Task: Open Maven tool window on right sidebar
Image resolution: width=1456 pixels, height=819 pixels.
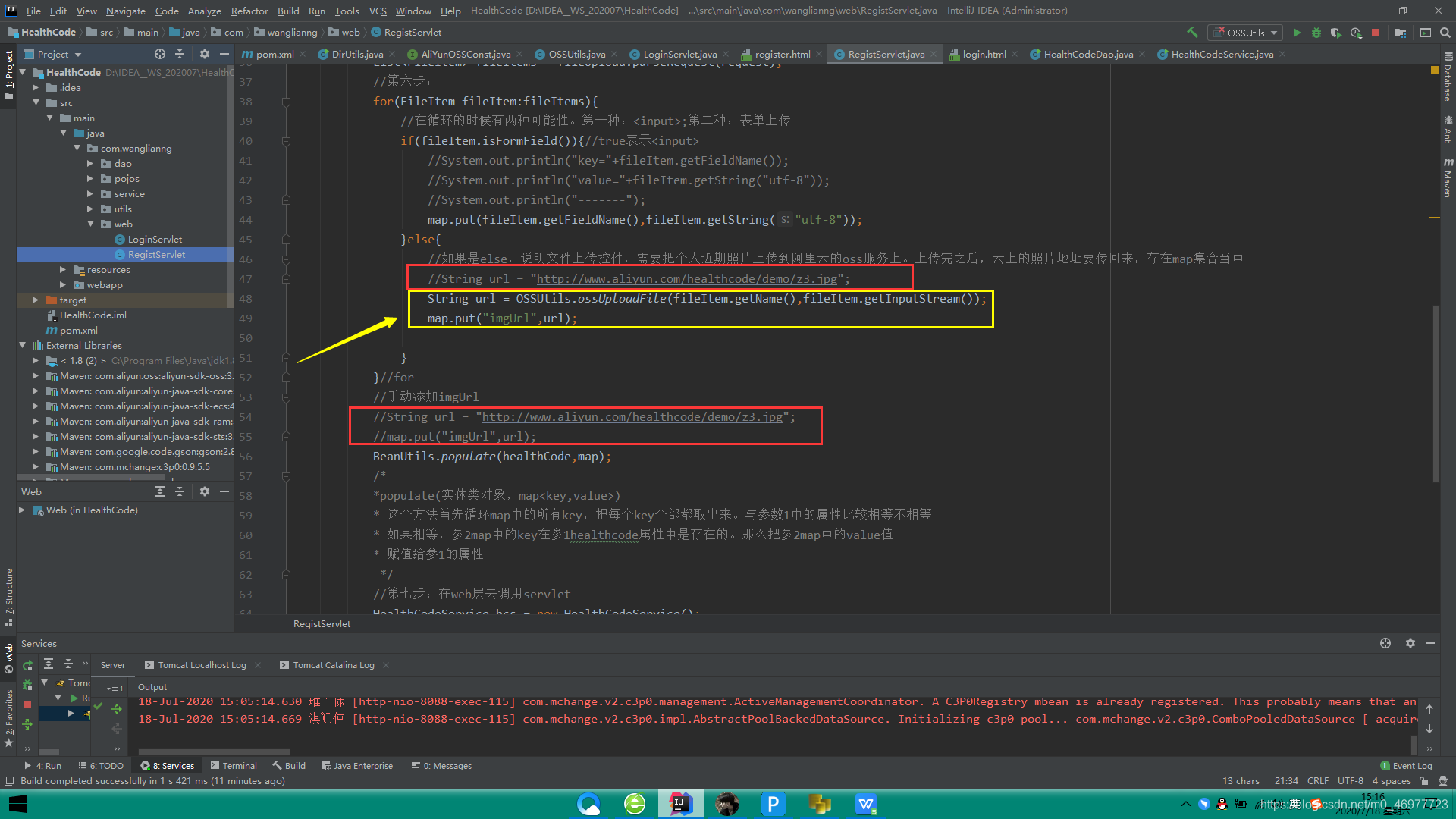Action: tap(1448, 178)
